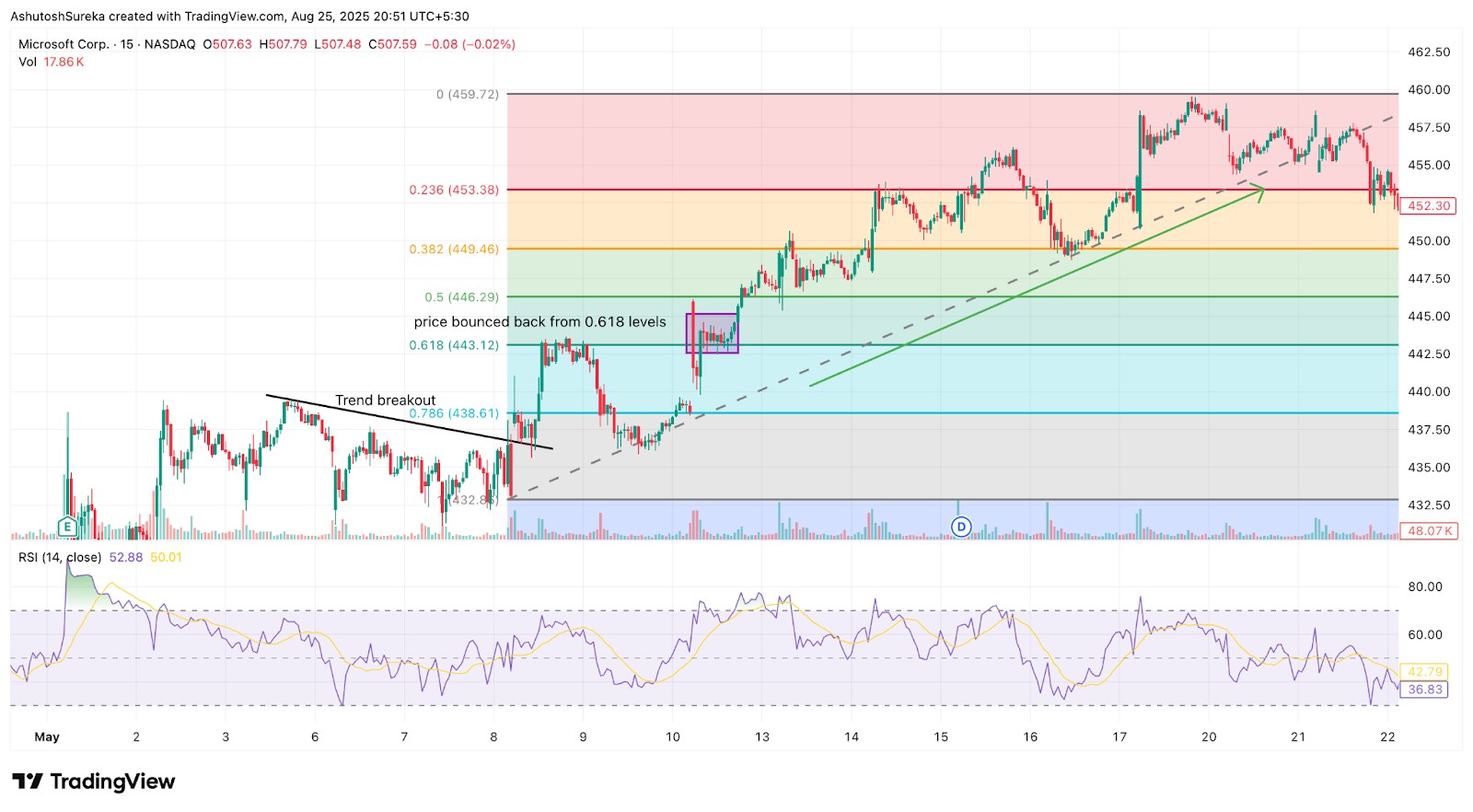Screen dimensions: 1473x812
Task: Click the TradingView logo
Action: click(93, 782)
